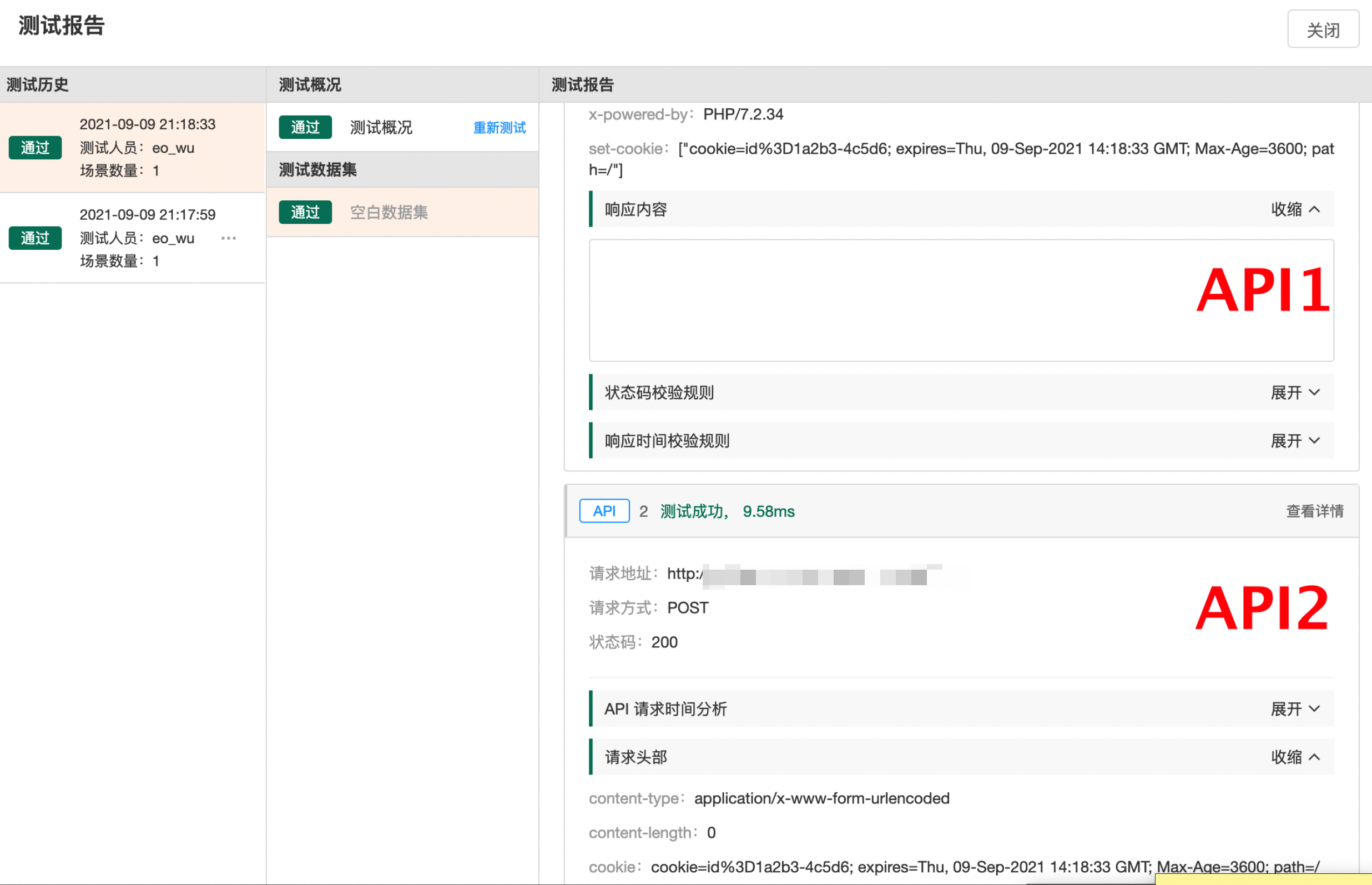Collapse the 请求头部 section
The image size is (1372, 885).
(1294, 757)
